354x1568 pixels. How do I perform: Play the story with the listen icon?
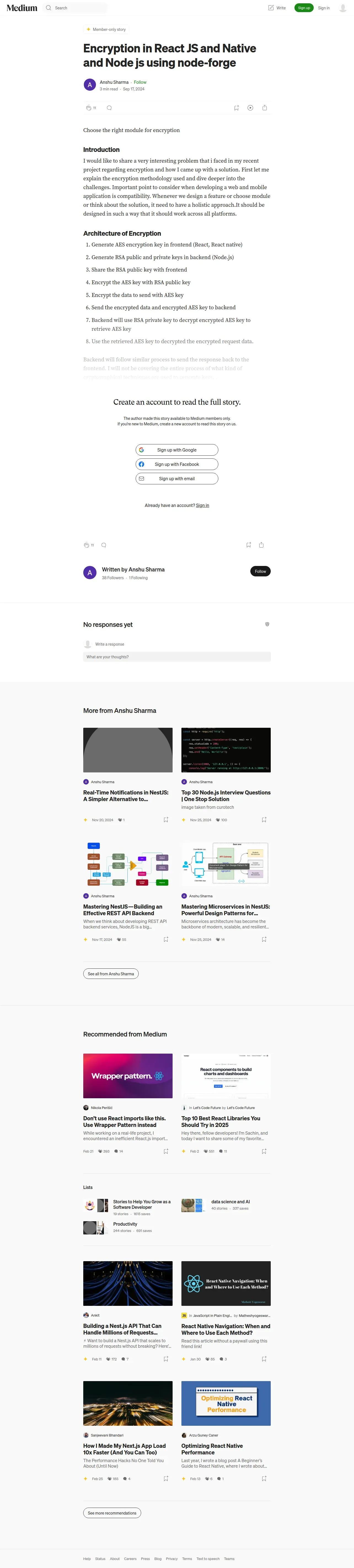250,108
